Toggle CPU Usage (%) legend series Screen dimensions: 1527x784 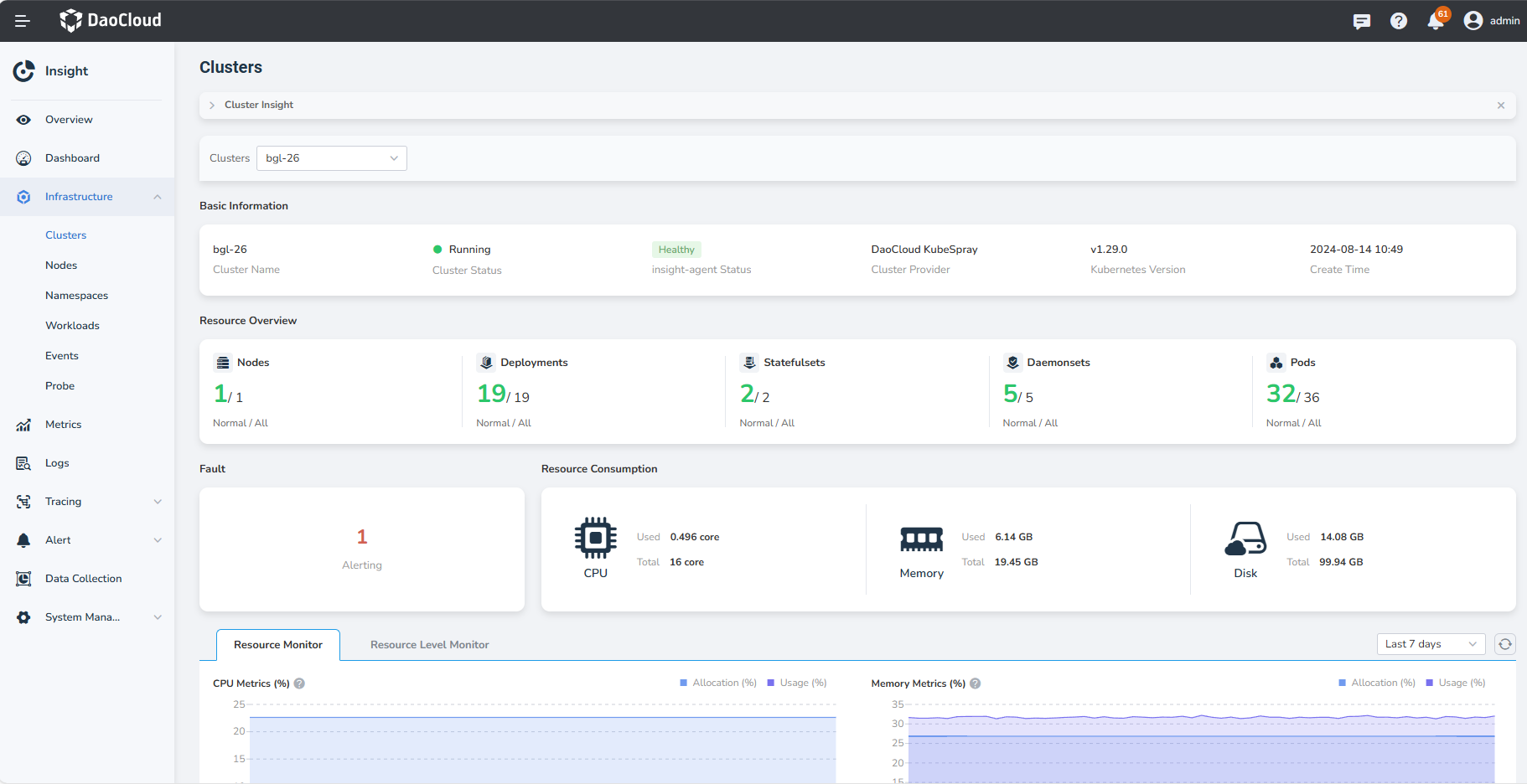[796, 683]
